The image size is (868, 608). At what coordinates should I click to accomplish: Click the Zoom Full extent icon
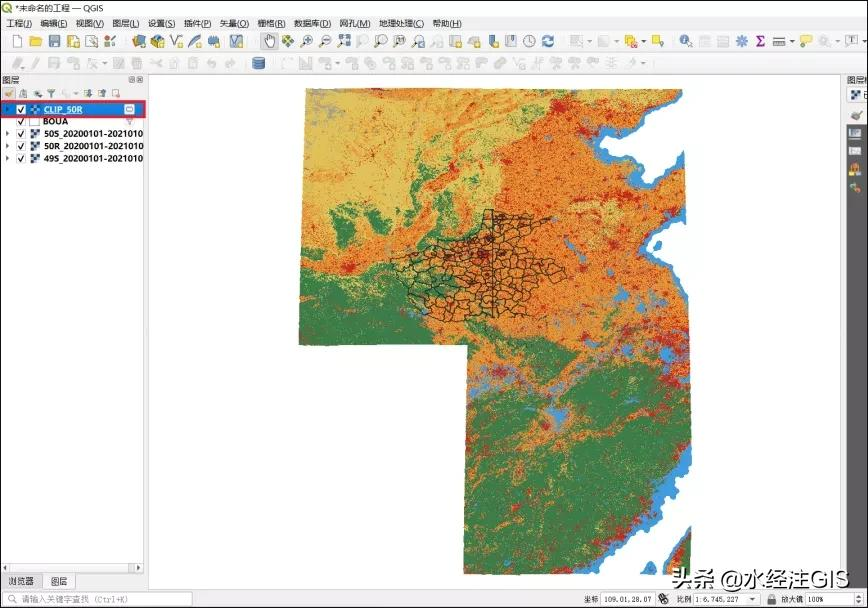point(344,41)
